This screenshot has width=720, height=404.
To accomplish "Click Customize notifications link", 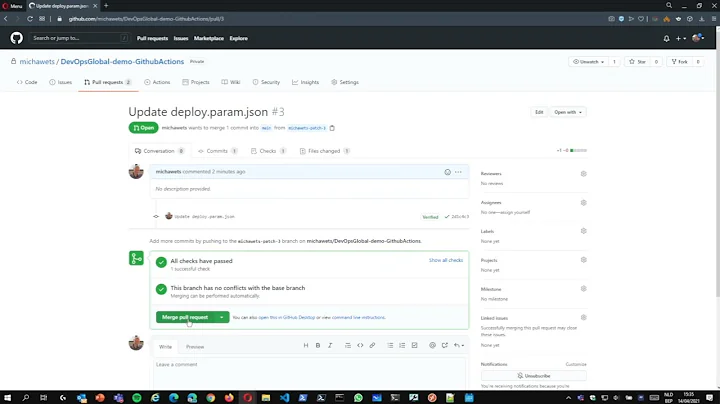I will pos(576,365).
